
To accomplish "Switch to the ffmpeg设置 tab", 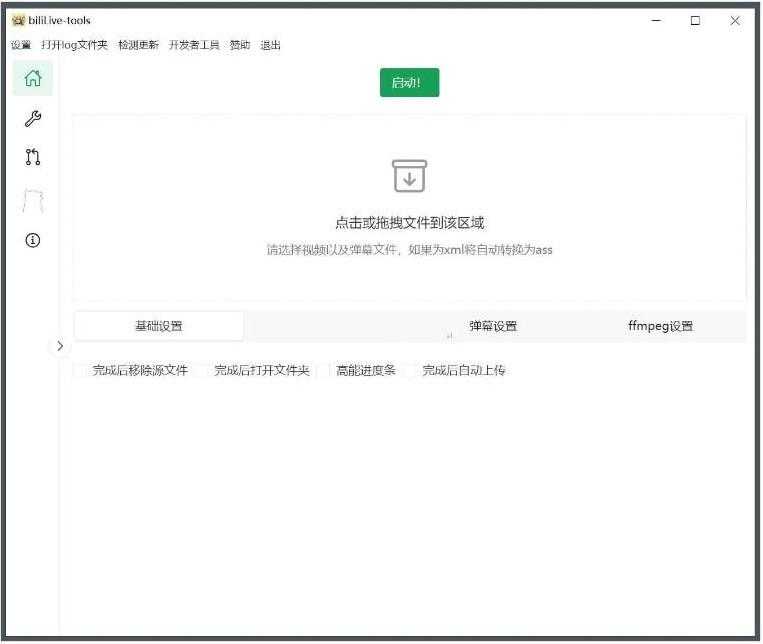I will [660, 326].
